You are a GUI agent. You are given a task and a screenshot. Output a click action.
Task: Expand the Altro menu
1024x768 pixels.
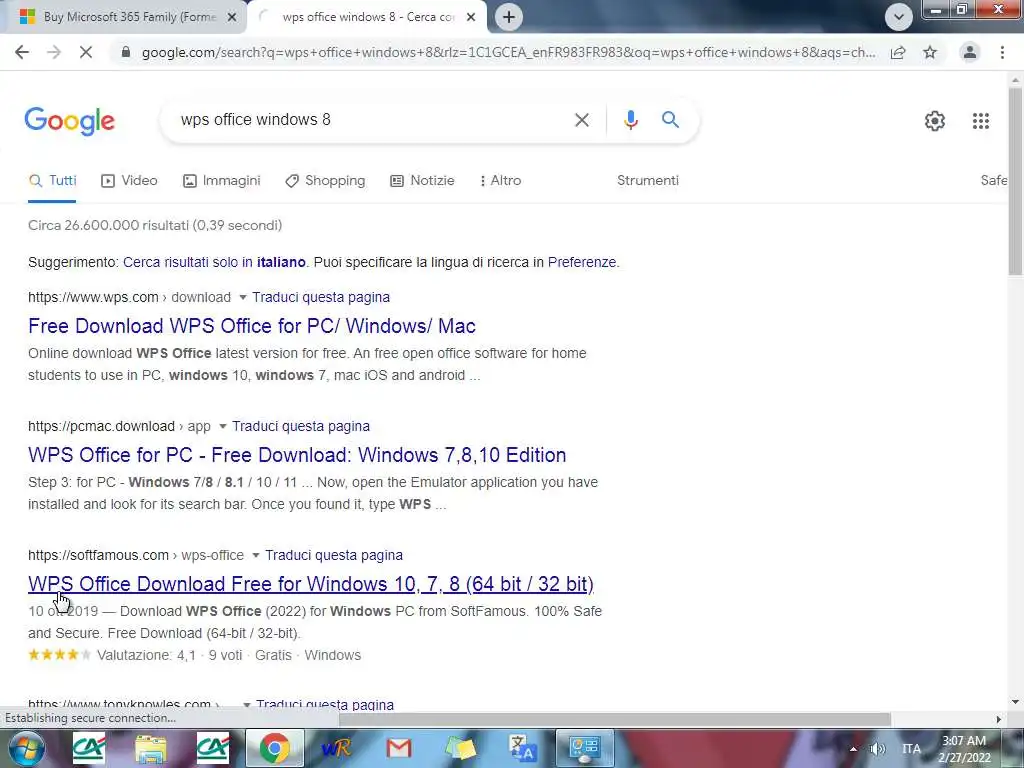(500, 181)
